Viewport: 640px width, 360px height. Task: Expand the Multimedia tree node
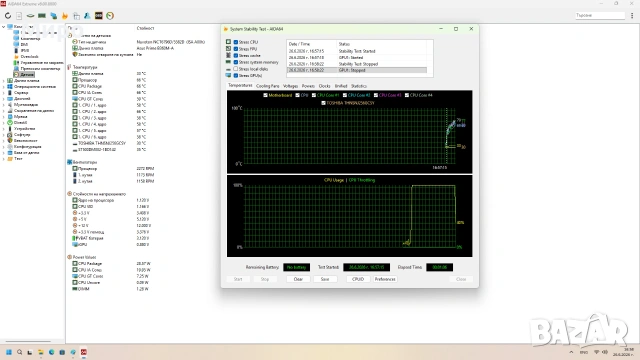pos(4,104)
